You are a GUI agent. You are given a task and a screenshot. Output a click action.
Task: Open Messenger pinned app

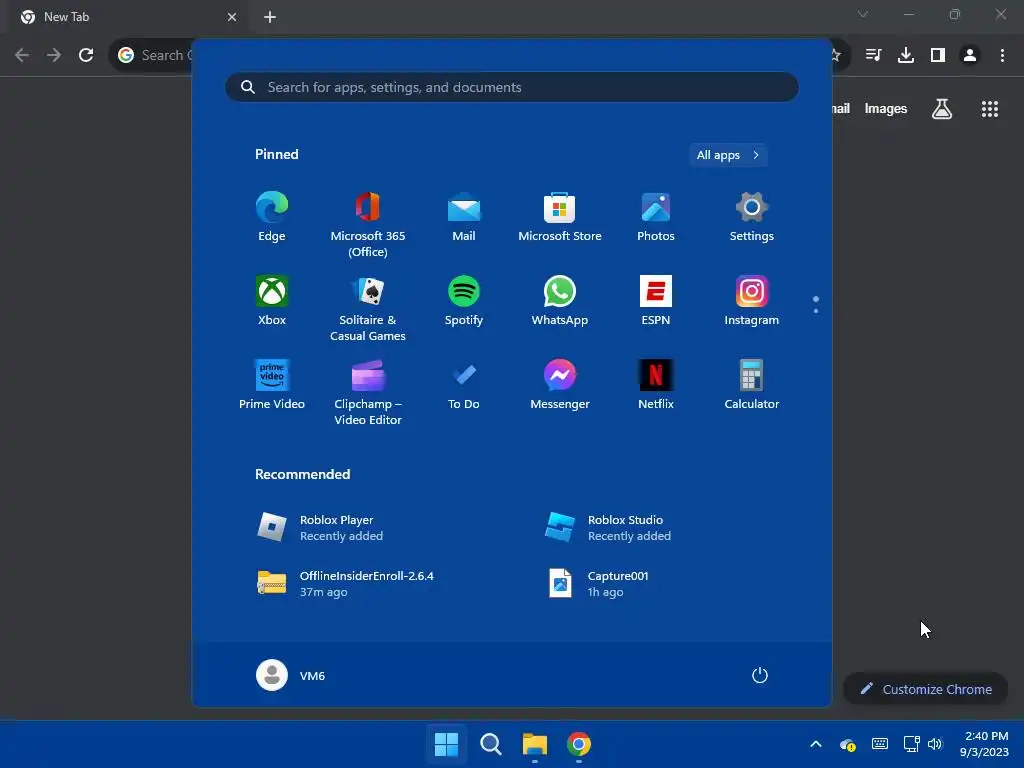pyautogui.click(x=560, y=386)
